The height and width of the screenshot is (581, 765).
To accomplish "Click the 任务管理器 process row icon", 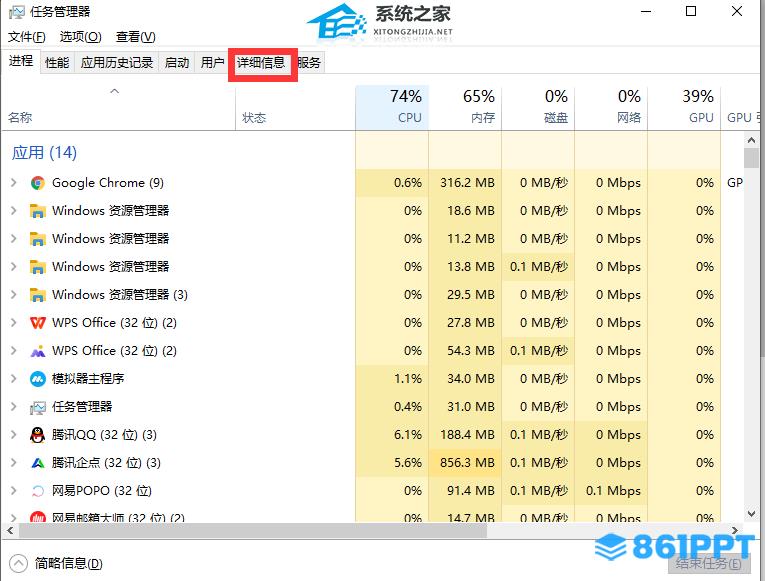I will pyautogui.click(x=38, y=407).
